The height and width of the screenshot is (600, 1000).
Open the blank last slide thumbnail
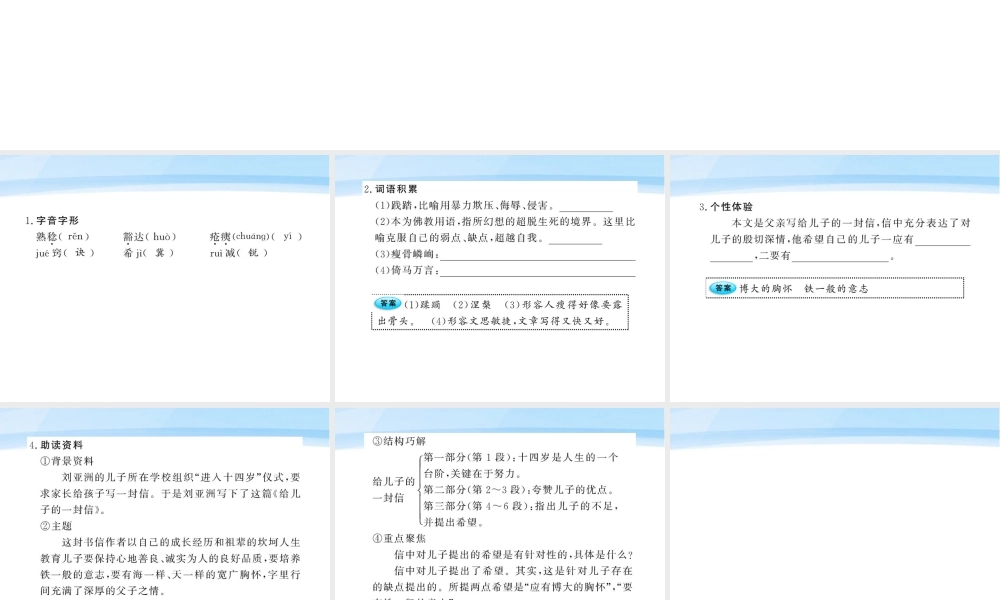(x=835, y=504)
